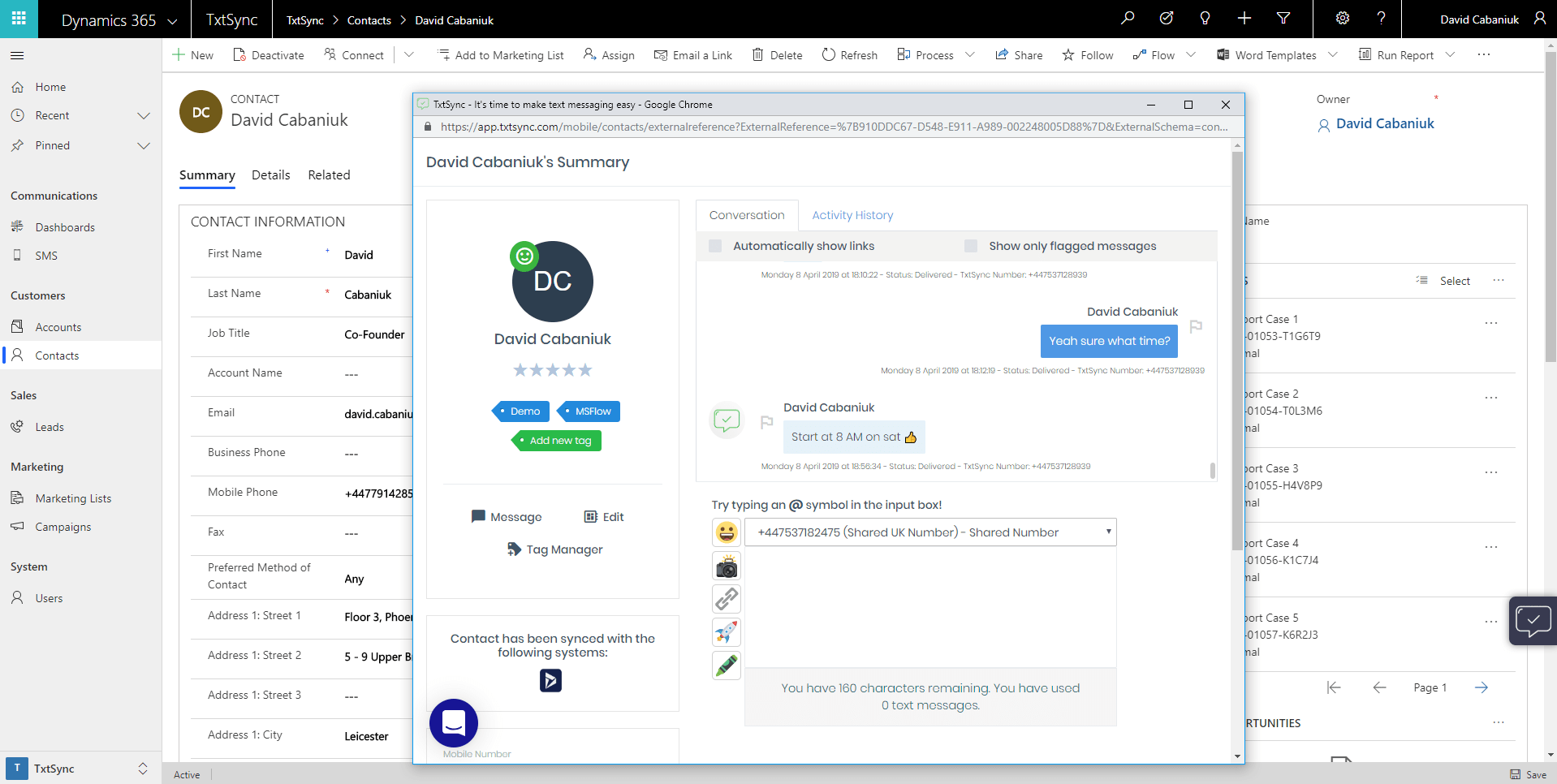This screenshot has height=784, width=1557.
Task: Rate the contact using the star rating
Action: (552, 369)
